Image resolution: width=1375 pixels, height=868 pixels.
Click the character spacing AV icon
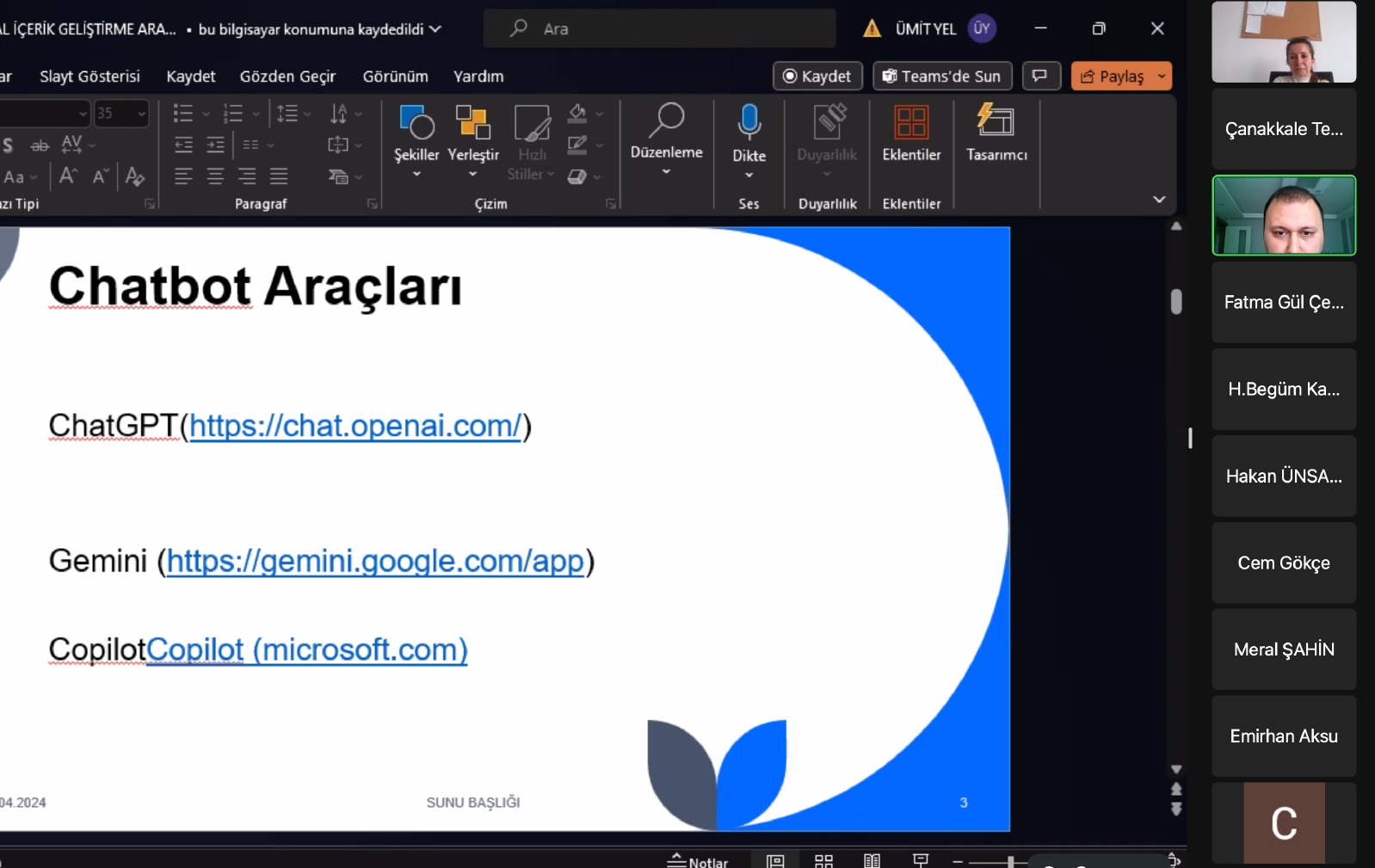(71, 144)
